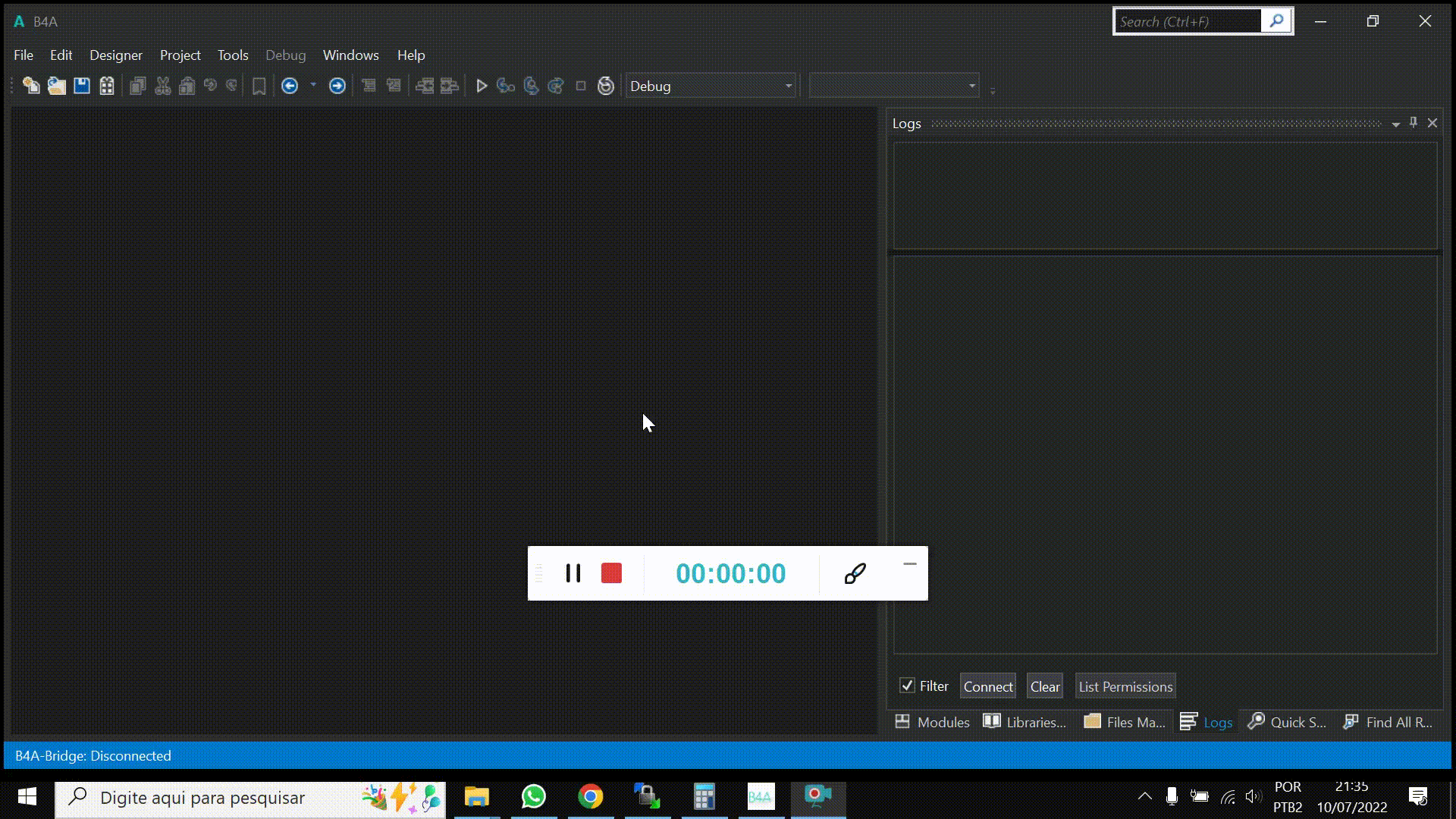Viewport: 1456px width, 819px height.
Task: Click the bookmark toolbar icon
Action: tap(259, 86)
